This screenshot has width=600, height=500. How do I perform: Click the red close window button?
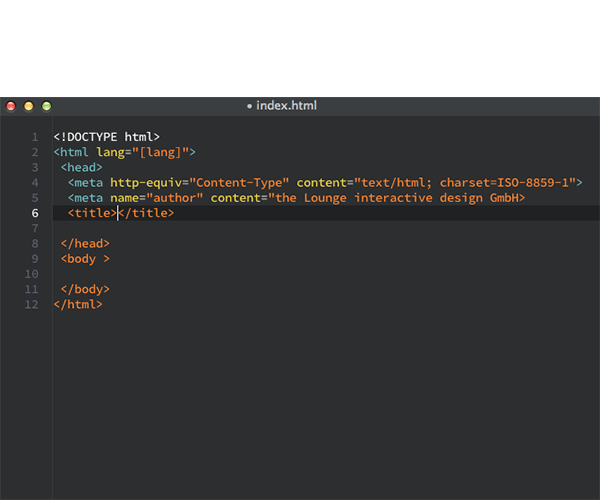coord(11,106)
